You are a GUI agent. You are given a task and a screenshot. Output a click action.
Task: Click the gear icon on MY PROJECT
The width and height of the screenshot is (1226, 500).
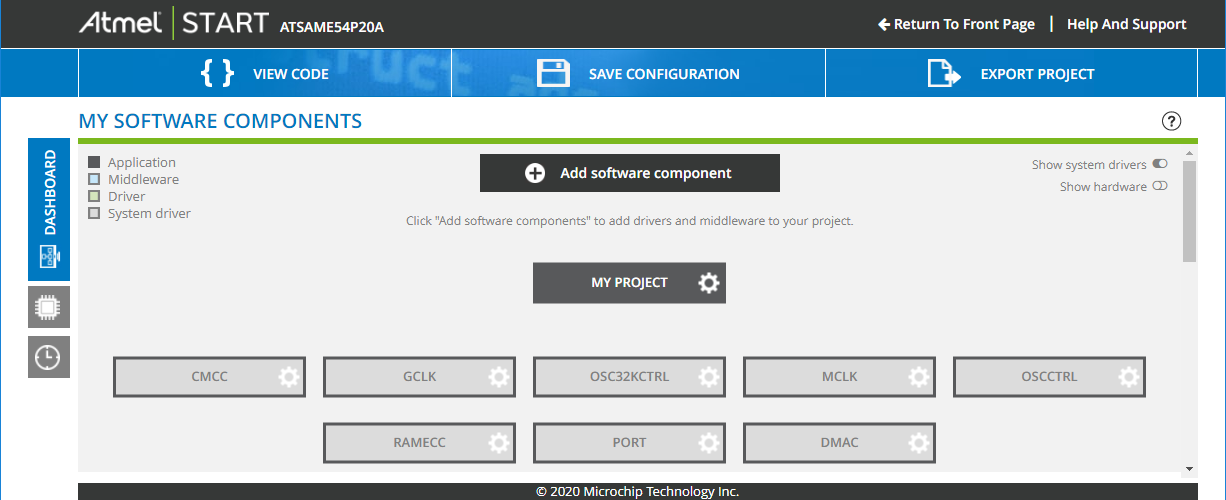[708, 283]
